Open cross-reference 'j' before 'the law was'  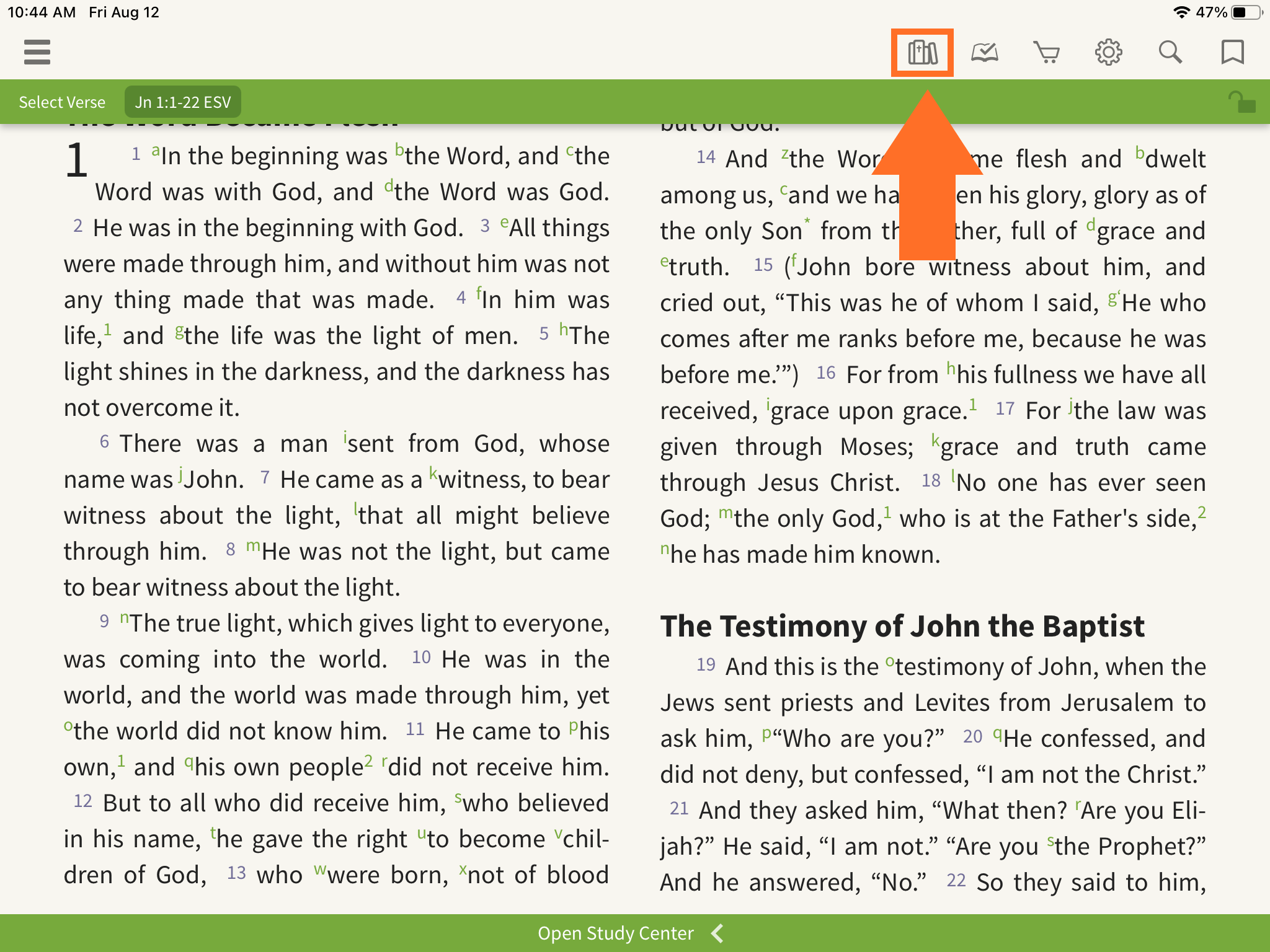click(1071, 407)
